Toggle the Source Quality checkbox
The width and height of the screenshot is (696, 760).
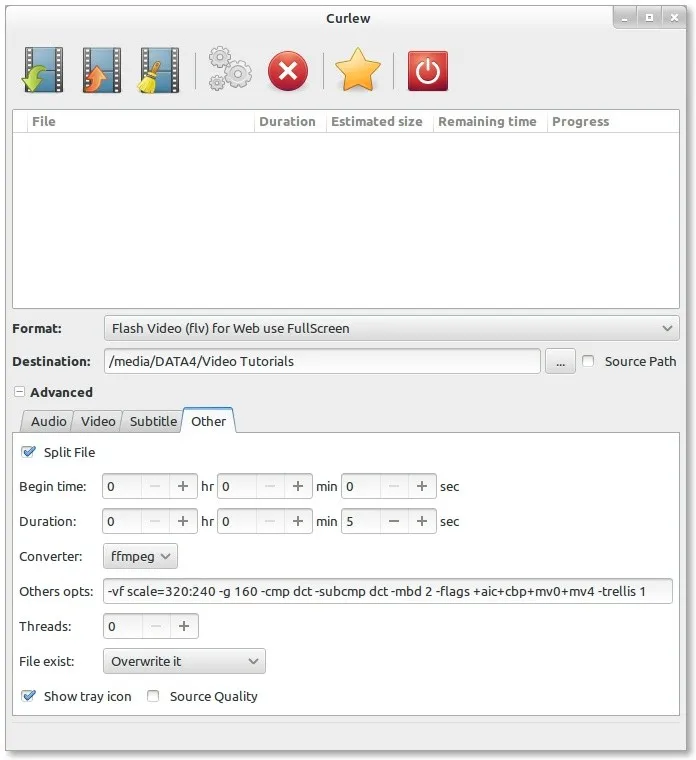point(153,696)
